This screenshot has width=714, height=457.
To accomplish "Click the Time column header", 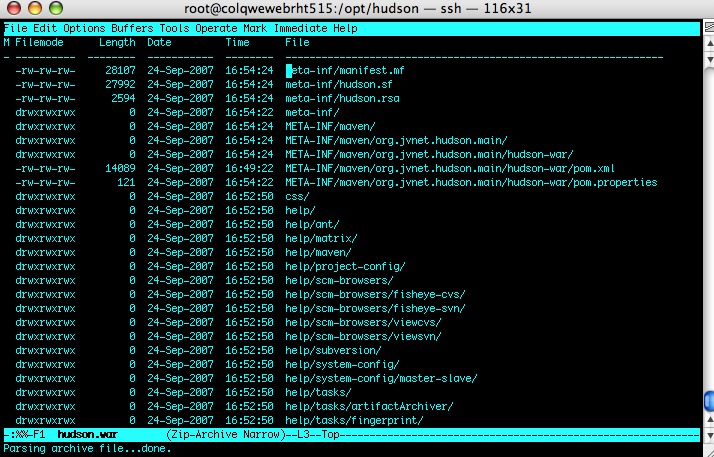I will (x=237, y=42).
